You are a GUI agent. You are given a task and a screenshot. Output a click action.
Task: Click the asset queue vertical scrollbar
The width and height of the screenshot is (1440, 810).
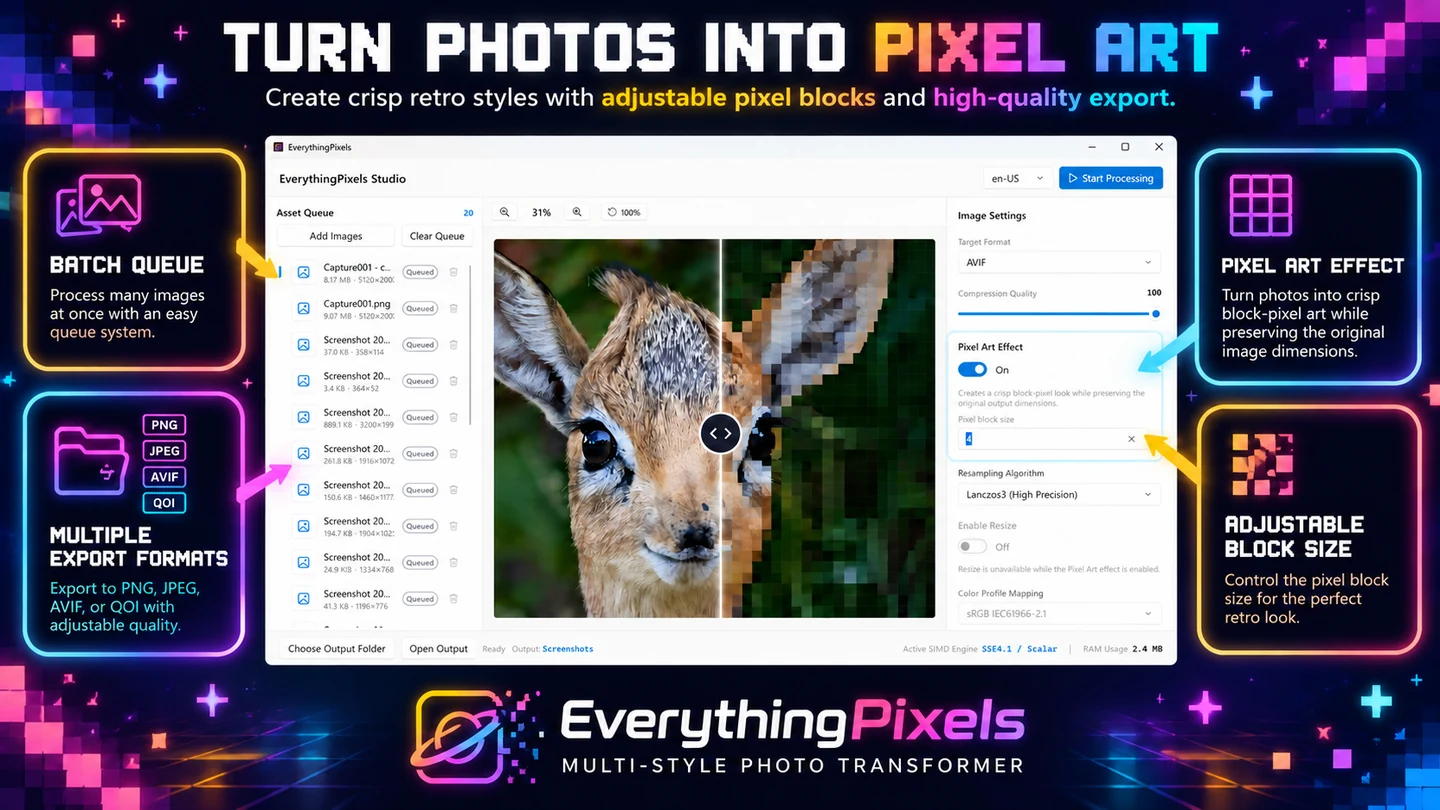tap(470, 345)
